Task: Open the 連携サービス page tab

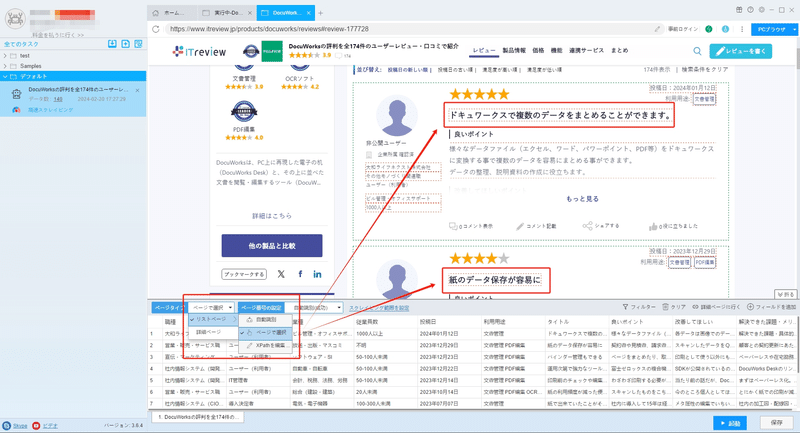Action: coord(586,50)
